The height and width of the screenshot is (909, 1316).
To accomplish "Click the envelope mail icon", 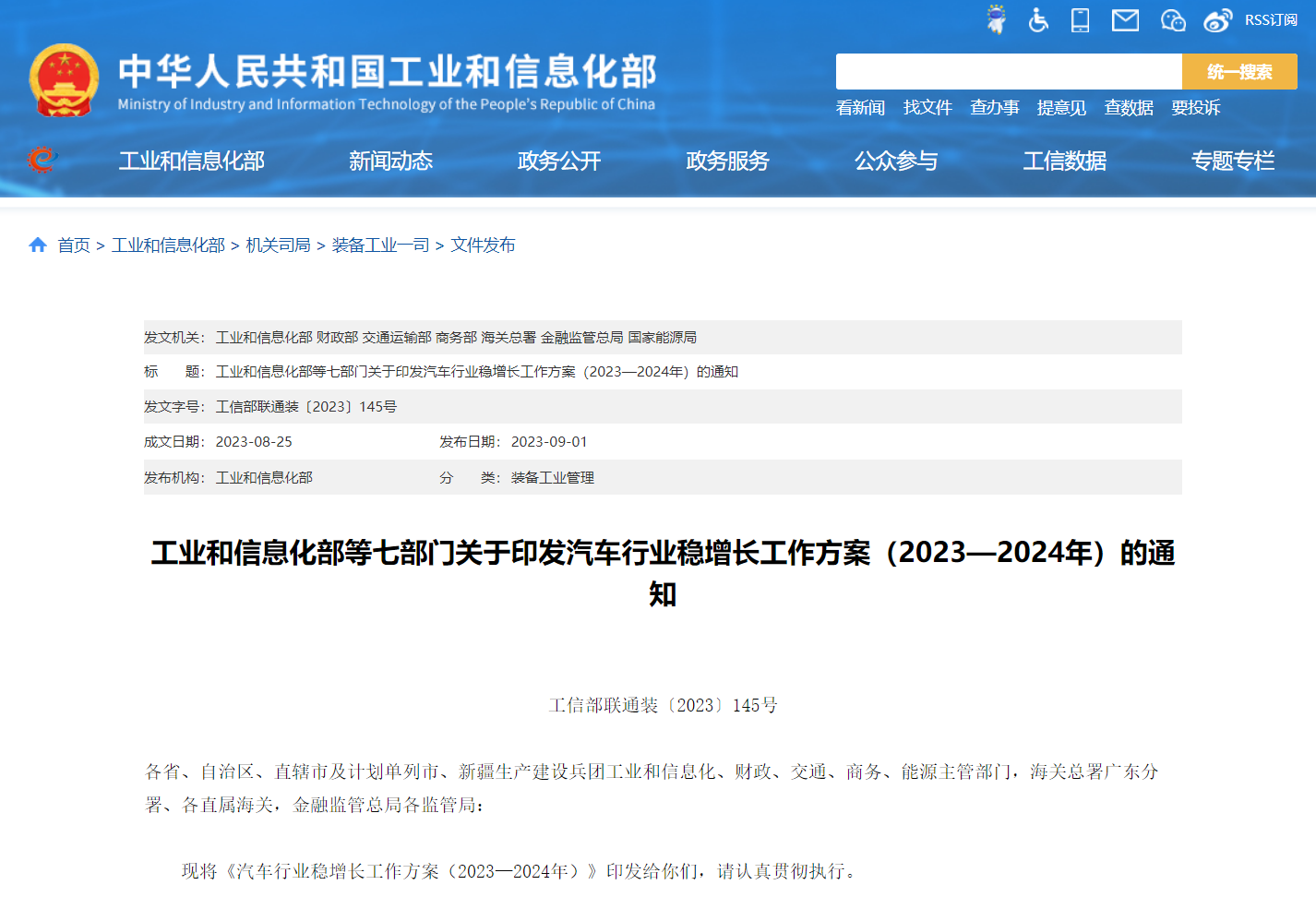I will (1125, 19).
